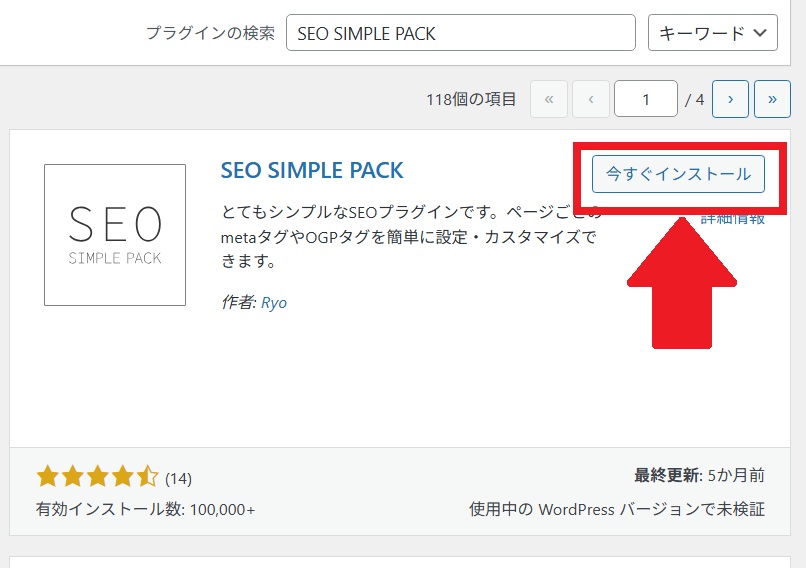Click the プラグインの検索 label
806x568 pixels.
[211, 33]
